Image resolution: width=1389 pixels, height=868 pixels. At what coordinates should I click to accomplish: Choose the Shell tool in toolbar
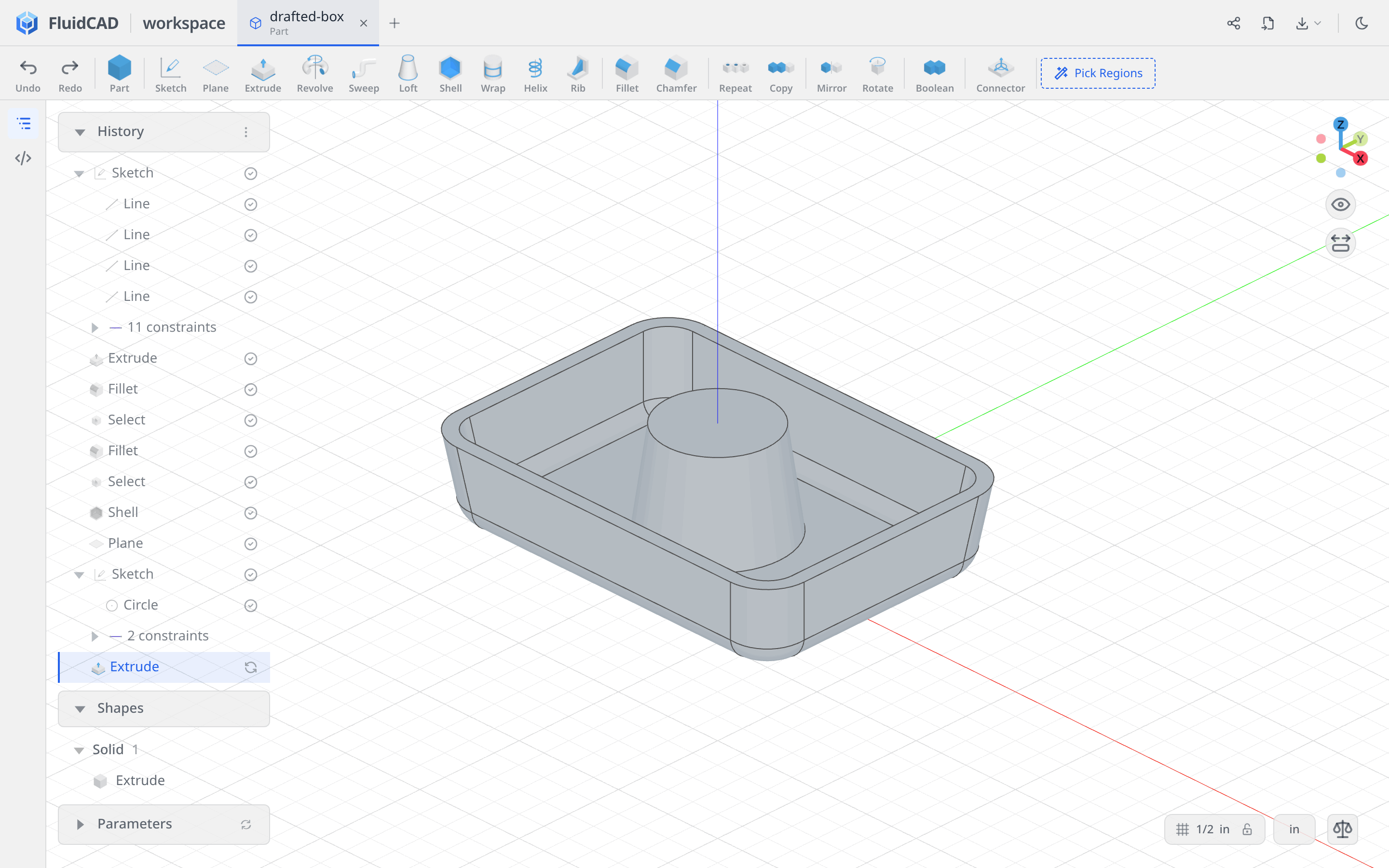[450, 74]
